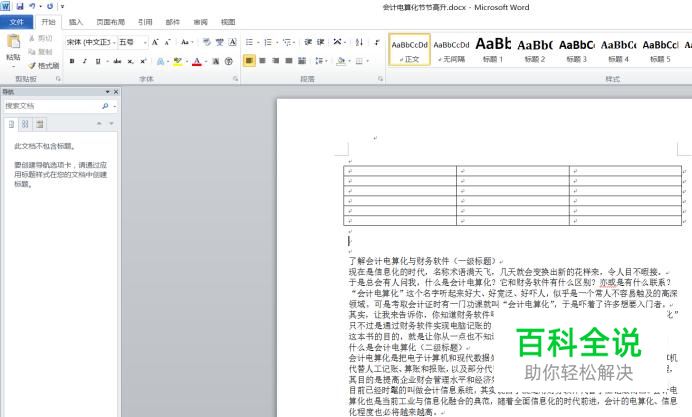This screenshot has width=692, height=417.
Task: Click the Increase Indent icon
Action: point(321,42)
